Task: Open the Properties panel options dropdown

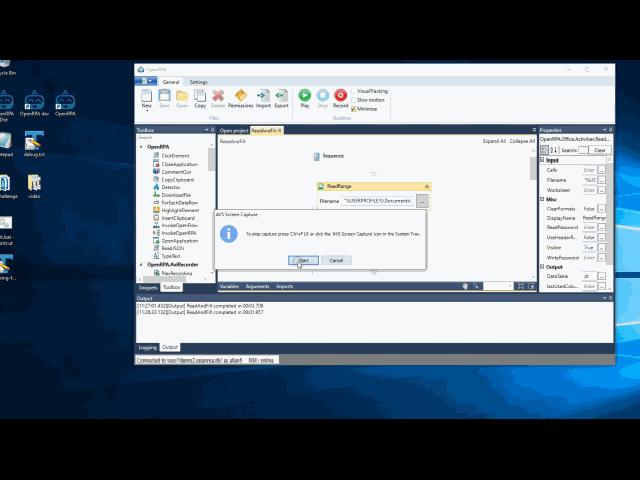Action: [604, 130]
